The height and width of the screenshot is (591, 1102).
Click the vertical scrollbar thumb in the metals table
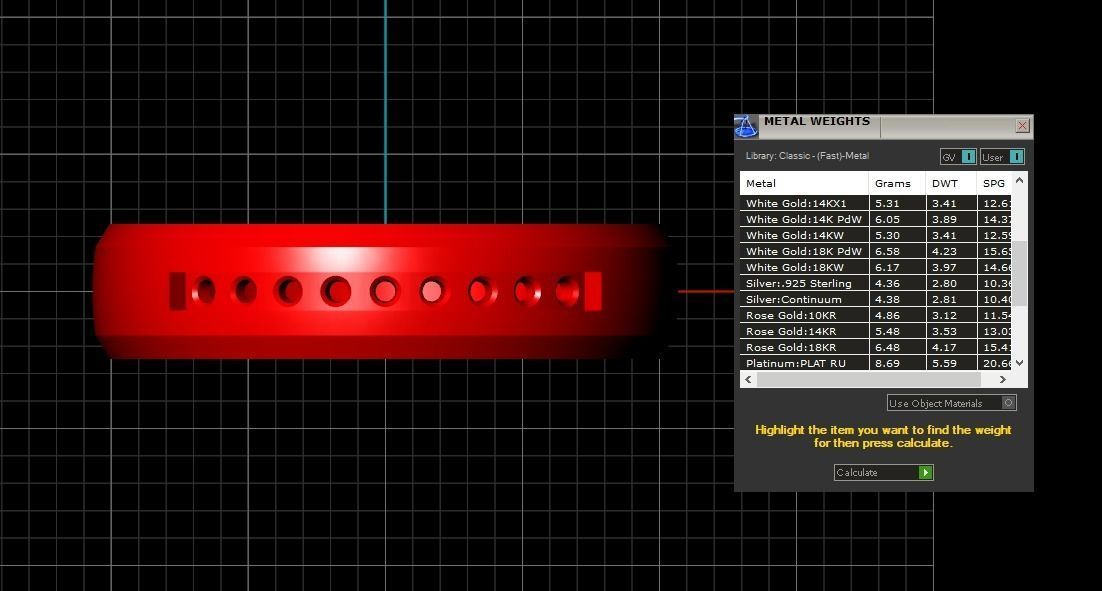[x=1020, y=273]
